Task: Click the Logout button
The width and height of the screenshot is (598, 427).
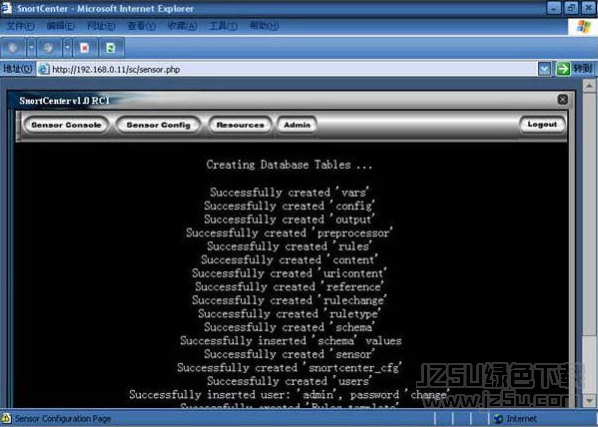Action: 542,125
